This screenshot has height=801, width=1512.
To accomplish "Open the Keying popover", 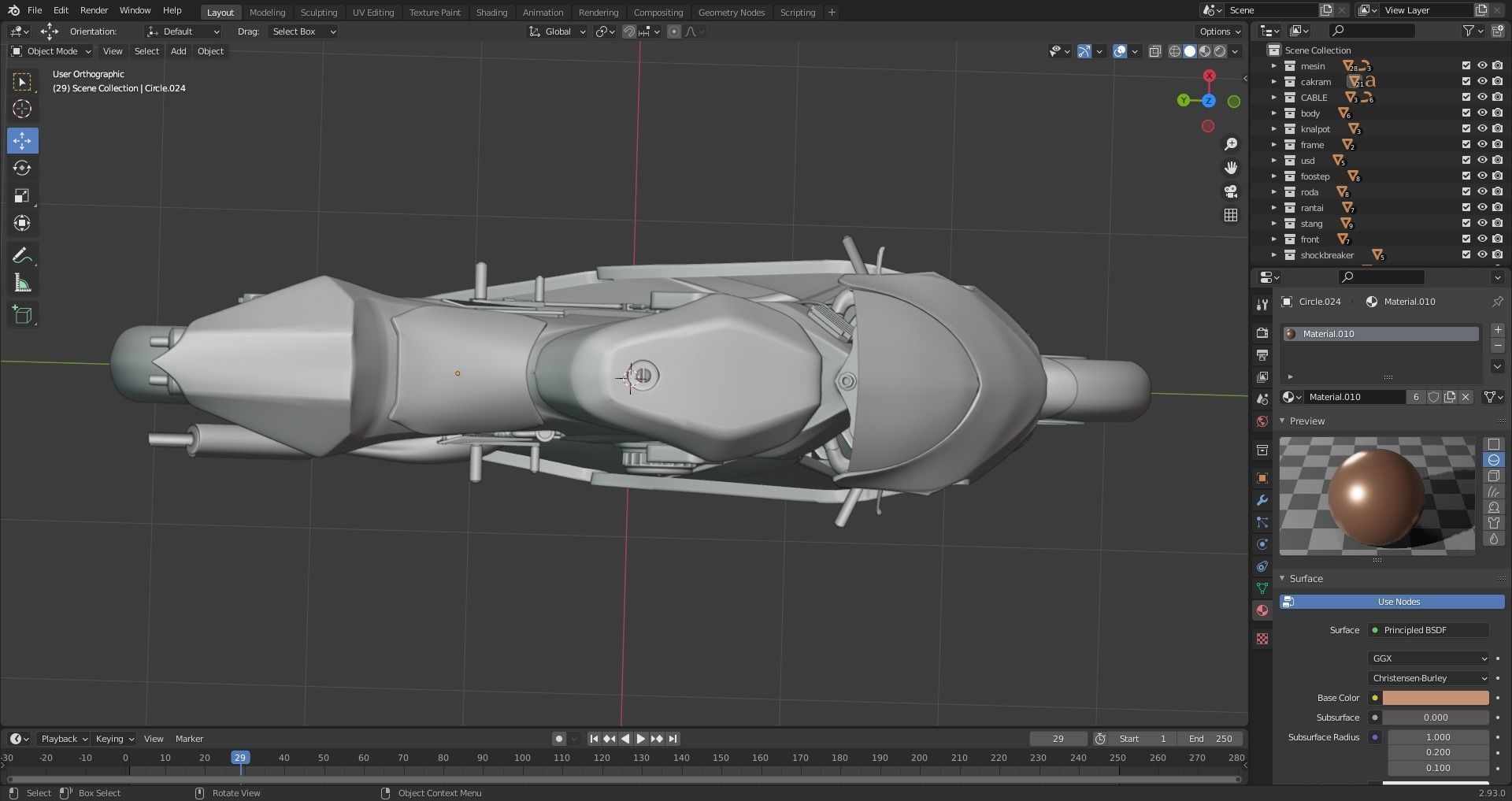I will [114, 739].
